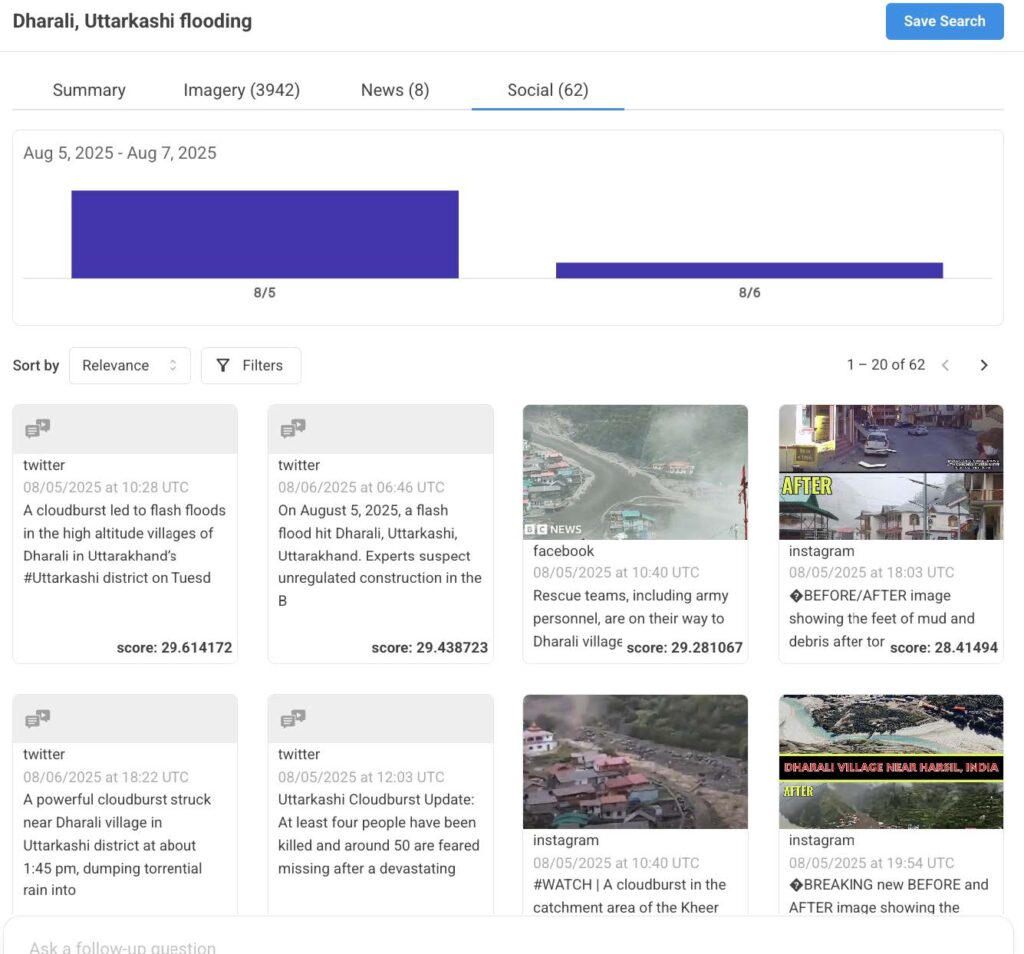Open the Sort by Relevance dropdown

tap(129, 366)
